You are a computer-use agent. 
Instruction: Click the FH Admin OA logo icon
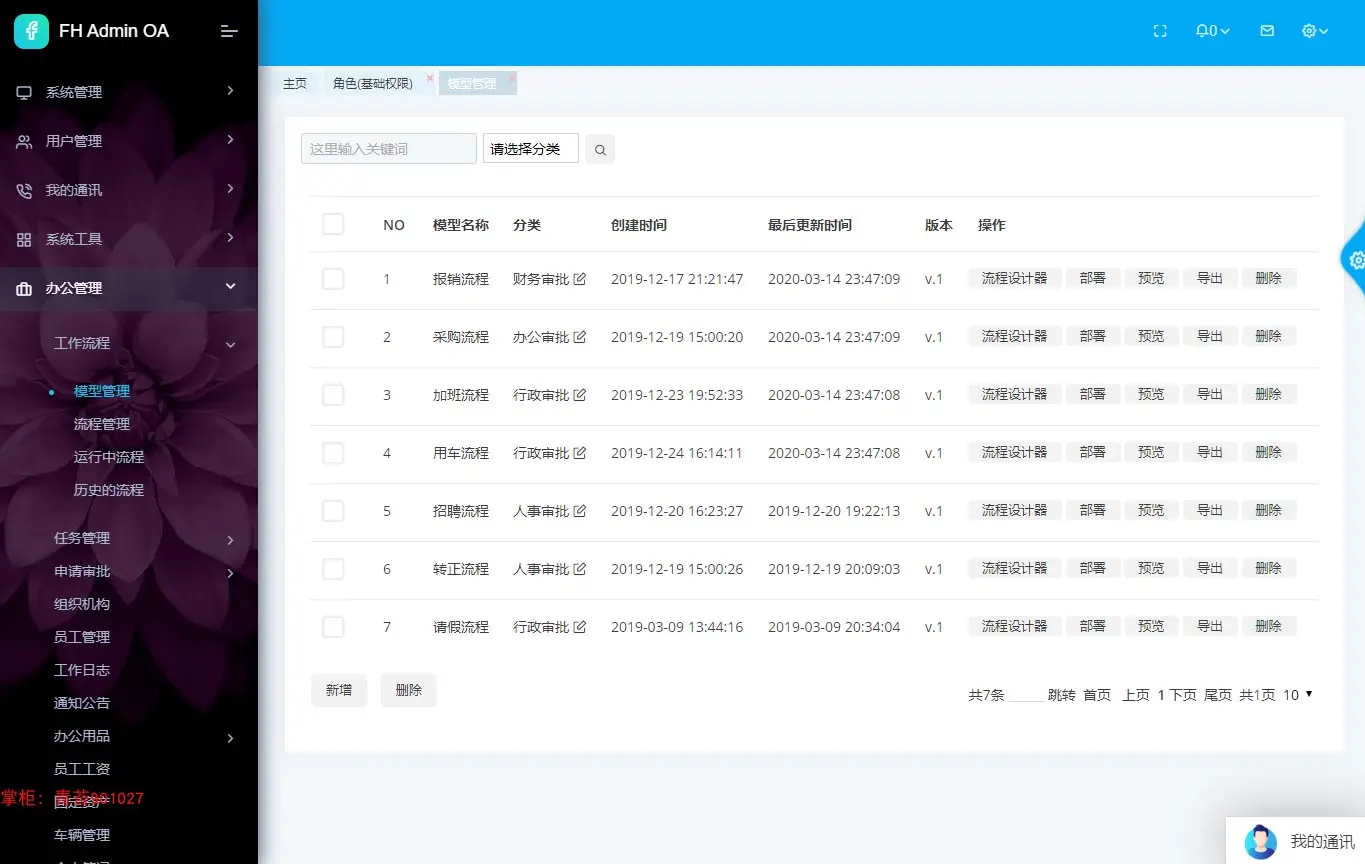tap(31, 31)
